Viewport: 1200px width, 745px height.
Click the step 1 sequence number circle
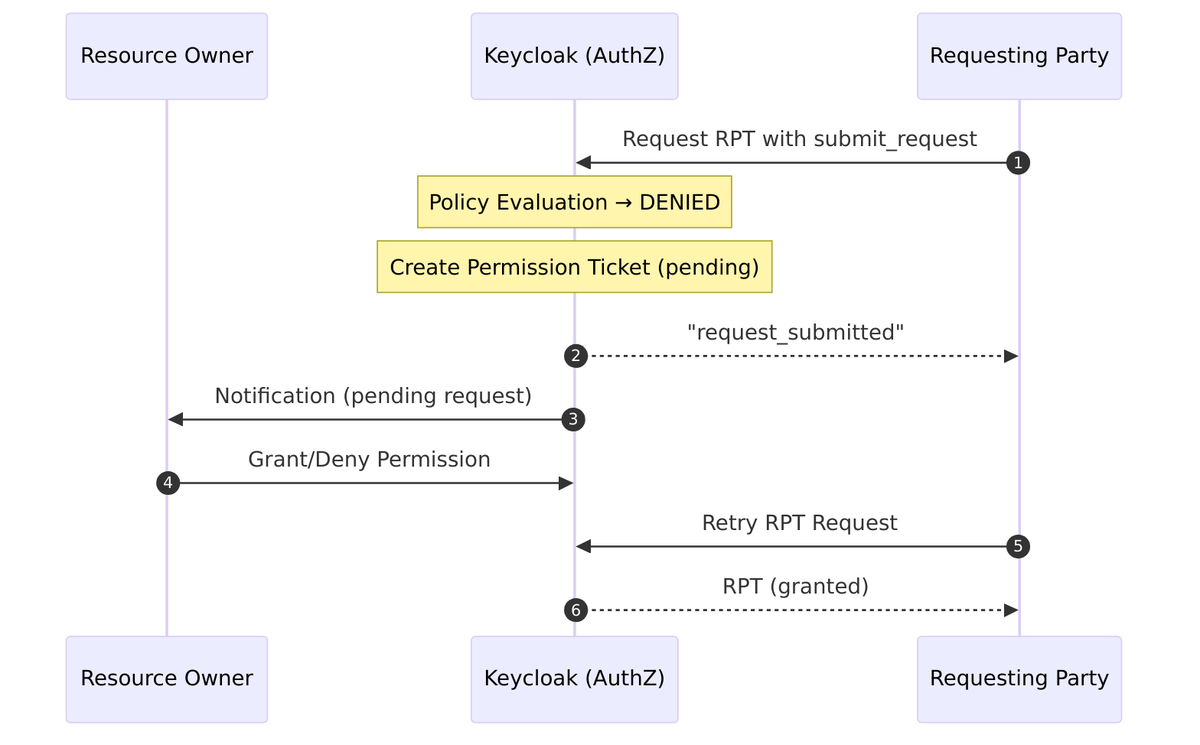point(1018,163)
